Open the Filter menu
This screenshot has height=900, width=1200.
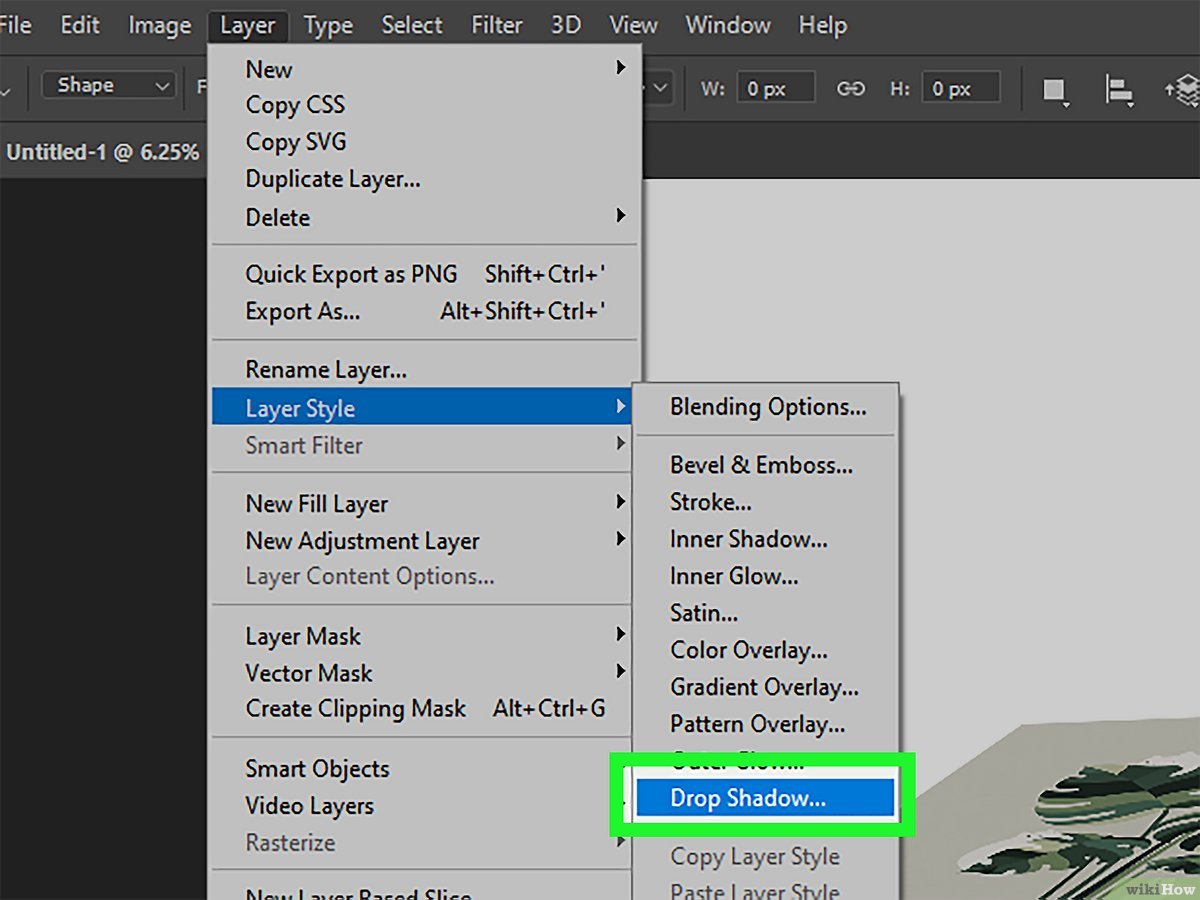click(496, 25)
